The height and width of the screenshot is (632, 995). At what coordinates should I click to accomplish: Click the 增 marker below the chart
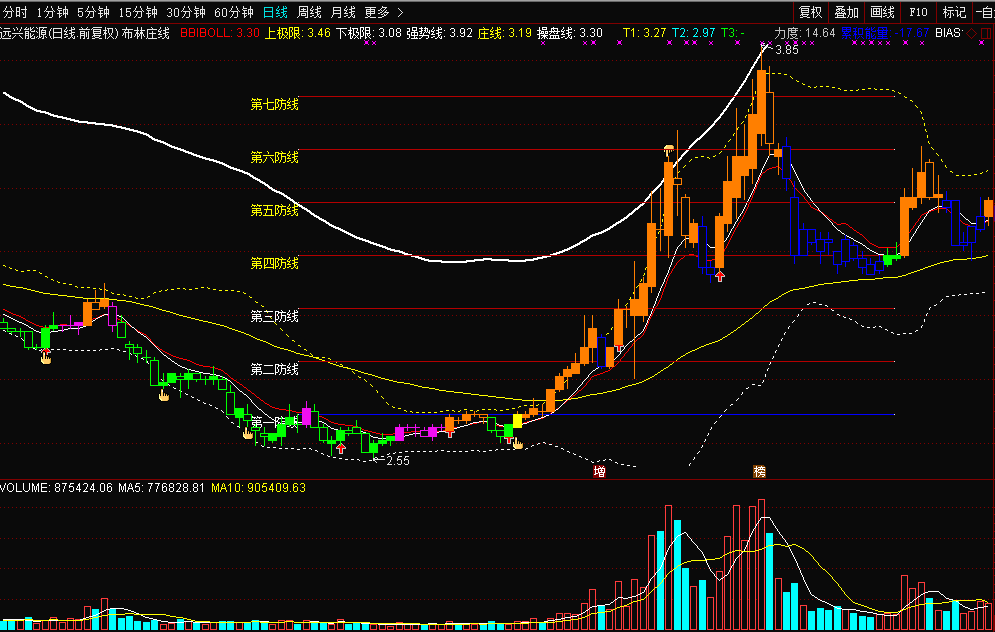point(599,471)
